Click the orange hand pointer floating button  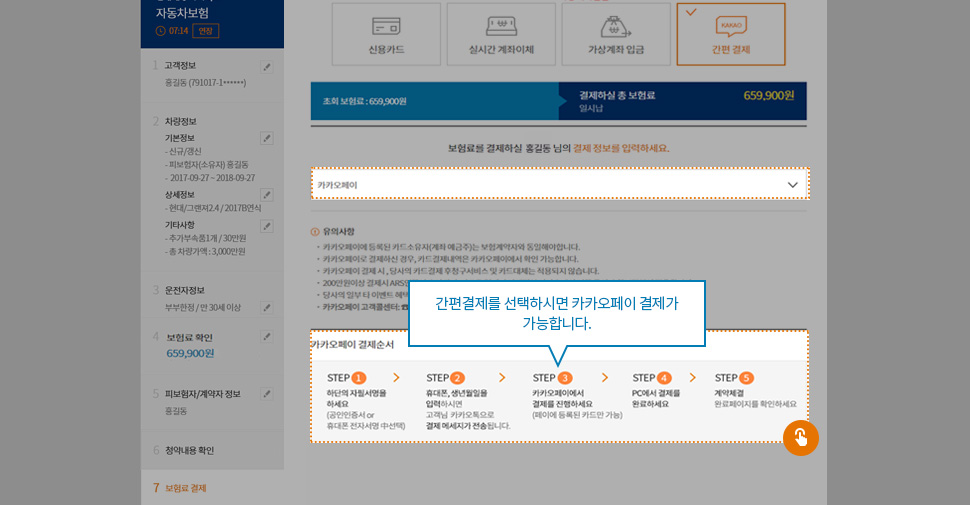tap(800, 438)
